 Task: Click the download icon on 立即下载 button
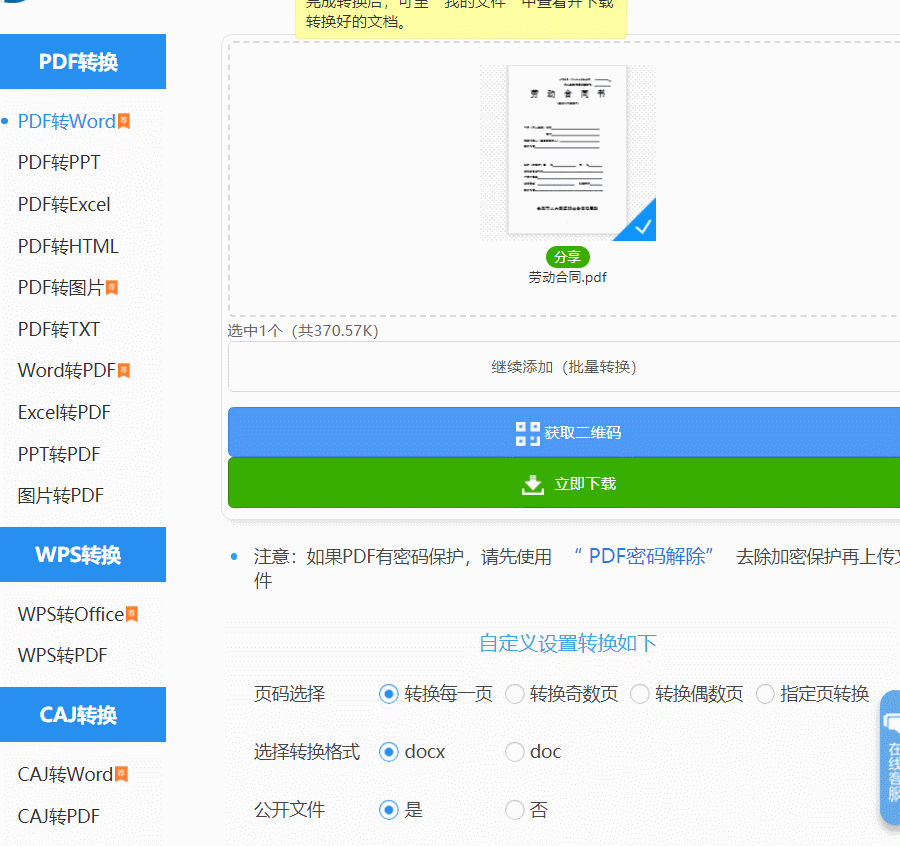click(x=532, y=483)
